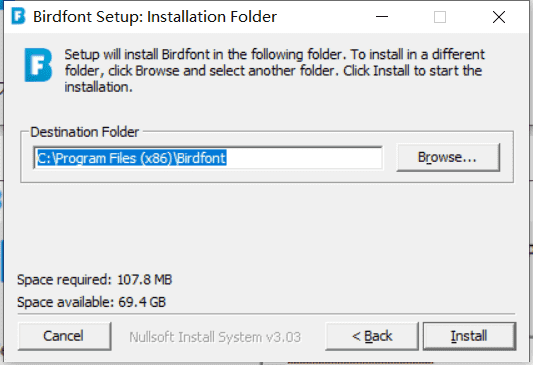Click the "Birdfont Setup: Installation Folder" title text

coord(155,17)
